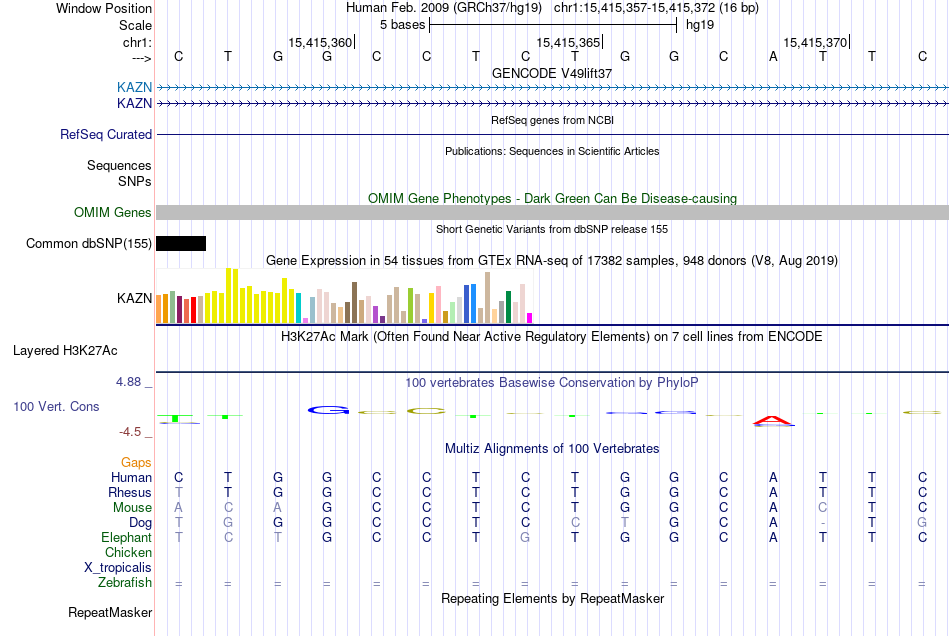
Task: Click the Gaps row label
Action: click(x=136, y=463)
